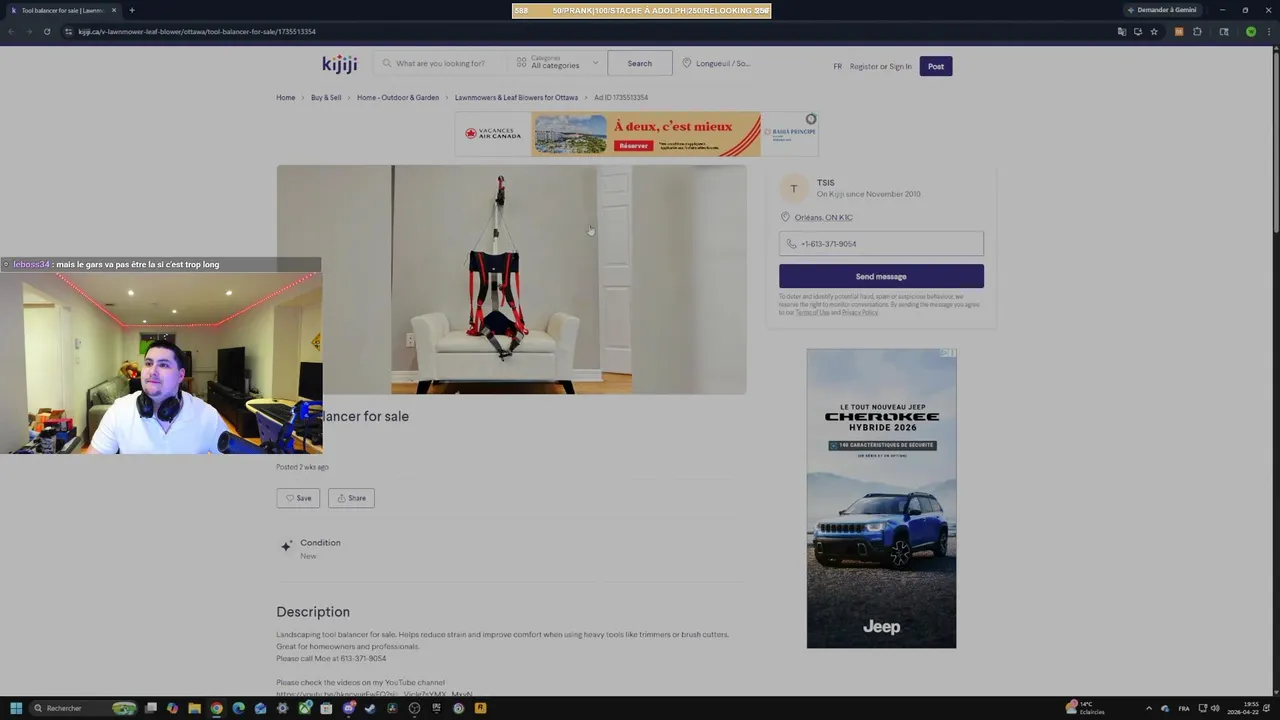
Task: Click the Search button
Action: (x=639, y=63)
